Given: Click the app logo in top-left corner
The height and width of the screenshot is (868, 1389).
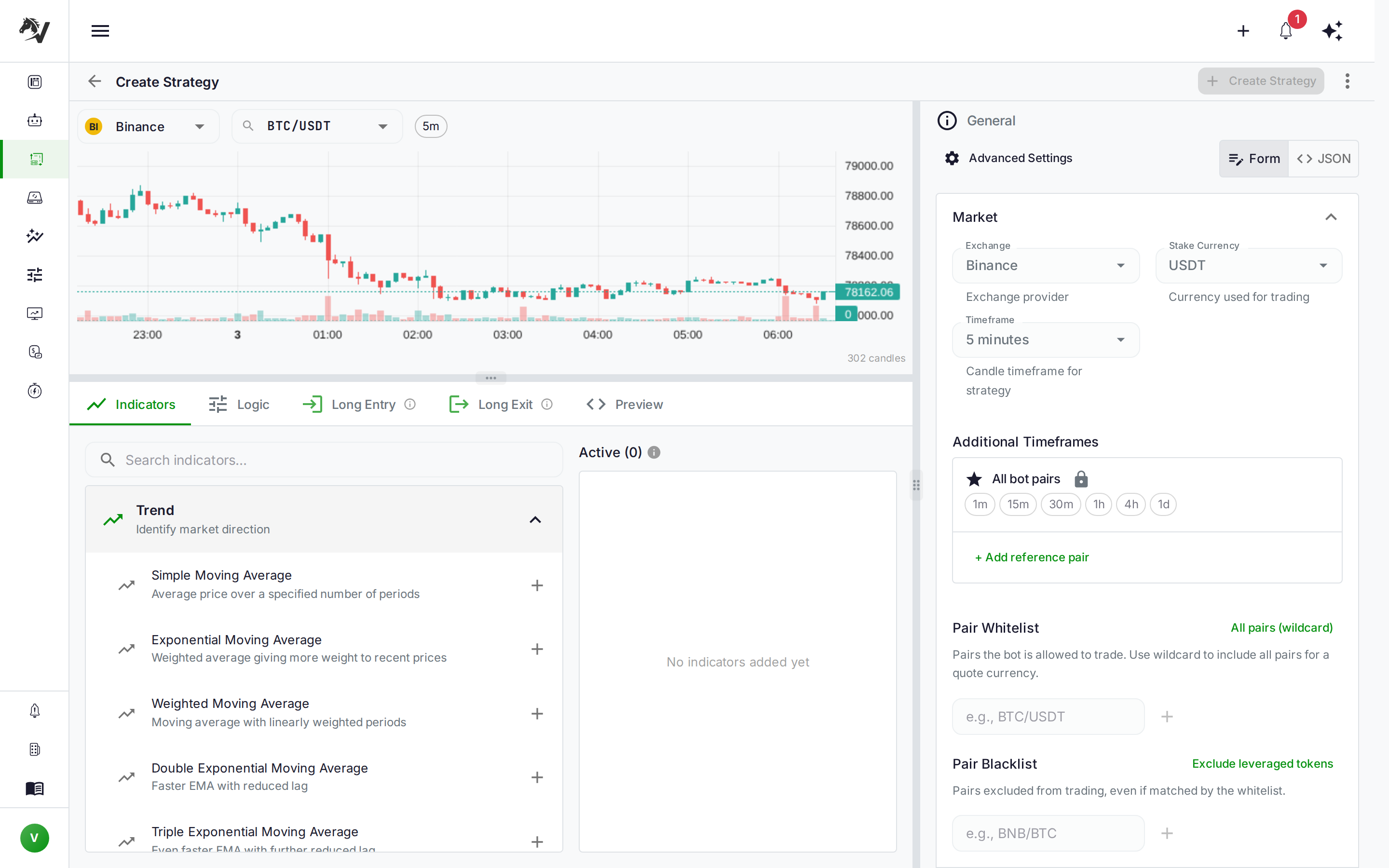Looking at the screenshot, I should point(34,30).
